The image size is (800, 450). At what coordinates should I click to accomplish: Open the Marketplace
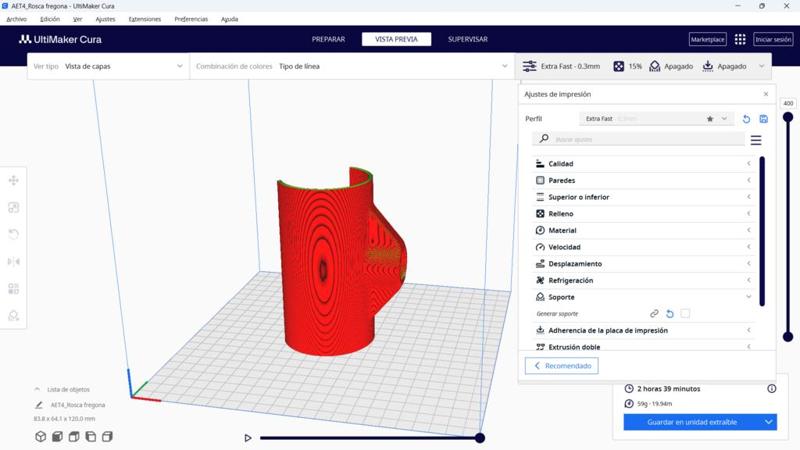(708, 39)
